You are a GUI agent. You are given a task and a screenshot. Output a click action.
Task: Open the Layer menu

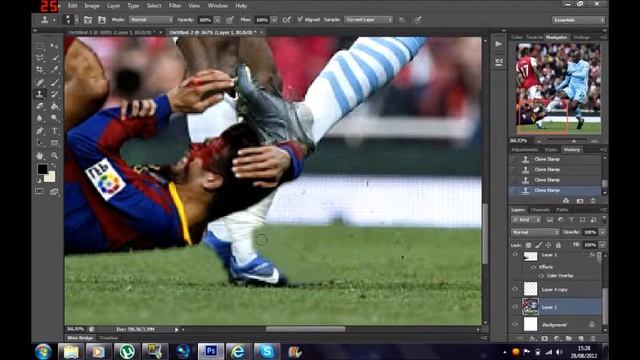(113, 6)
